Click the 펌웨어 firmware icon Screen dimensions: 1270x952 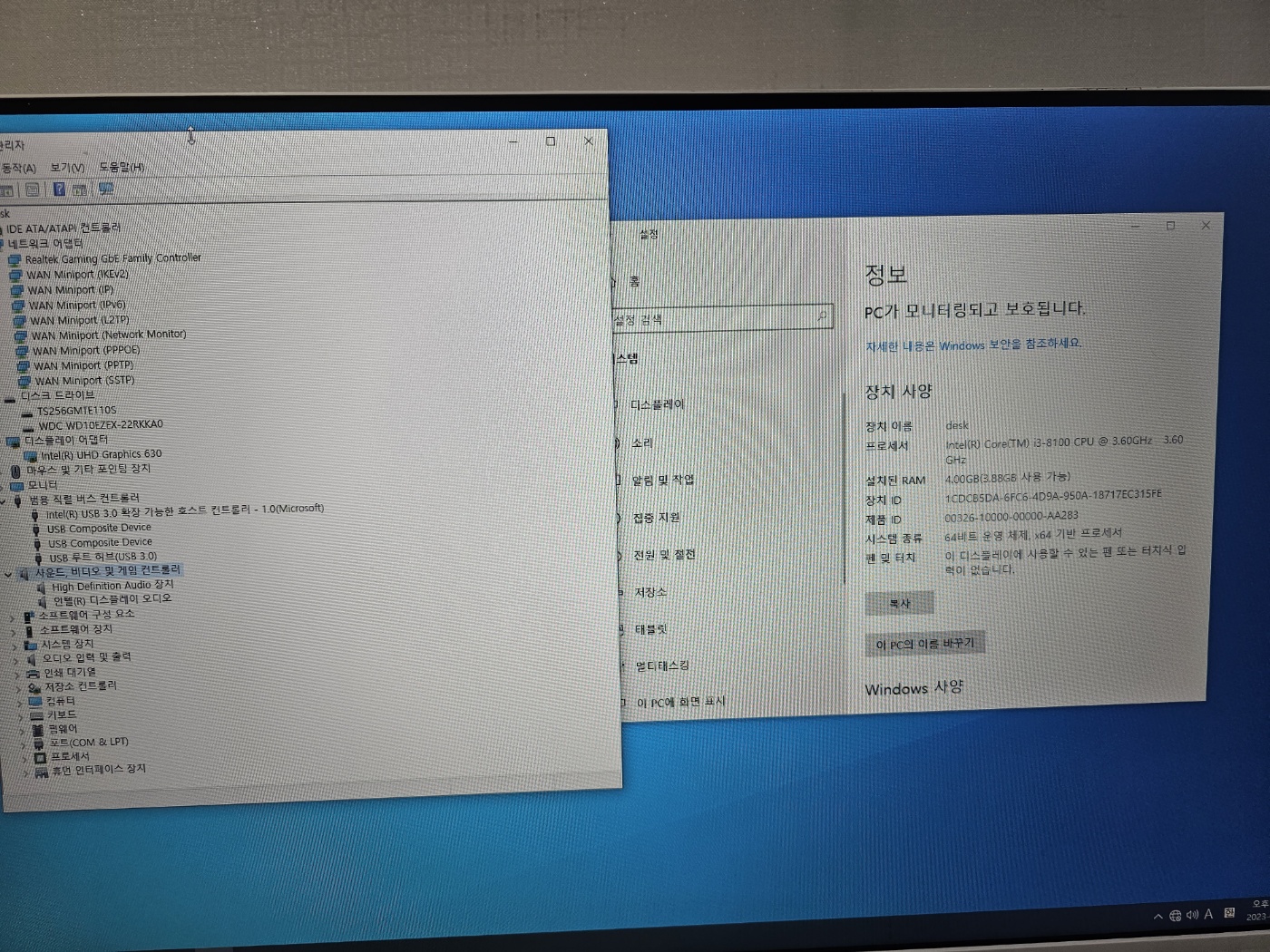pyautogui.click(x=37, y=729)
